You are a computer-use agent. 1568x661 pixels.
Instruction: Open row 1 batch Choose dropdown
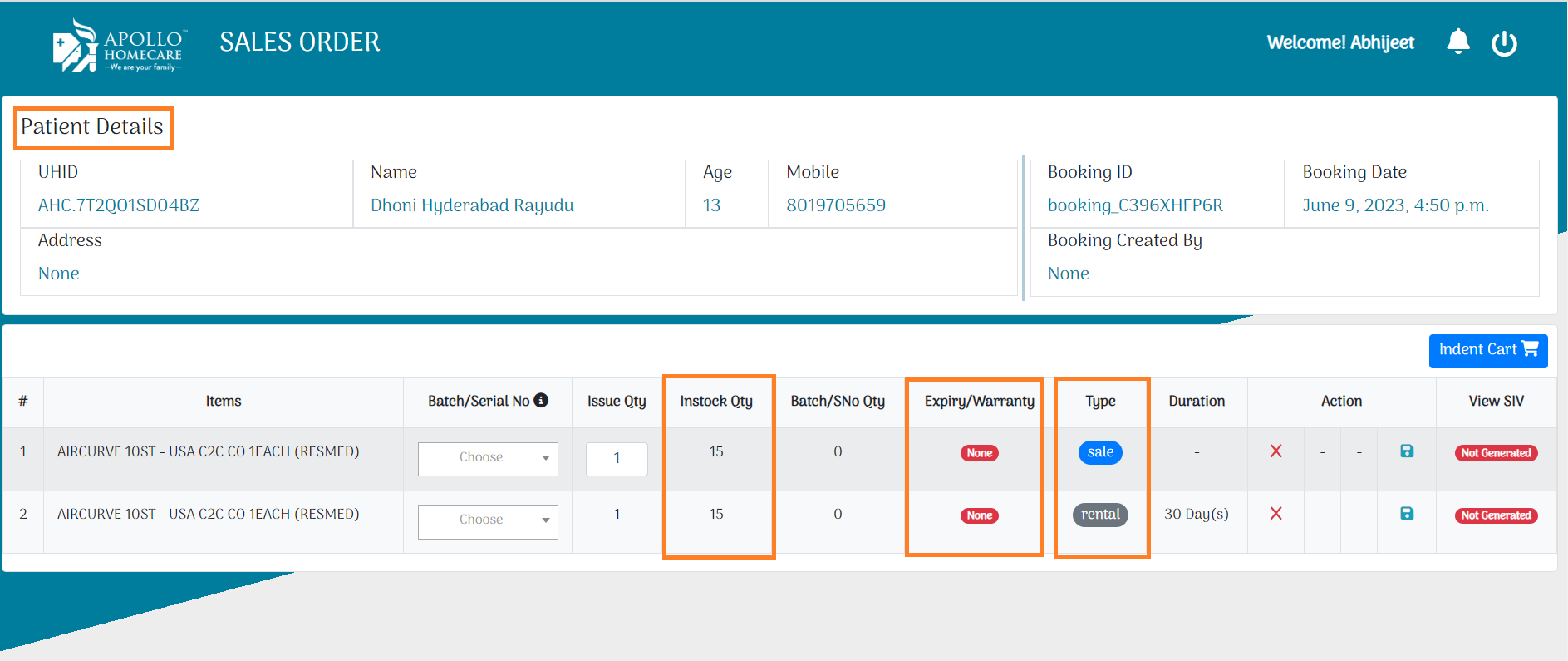point(488,458)
